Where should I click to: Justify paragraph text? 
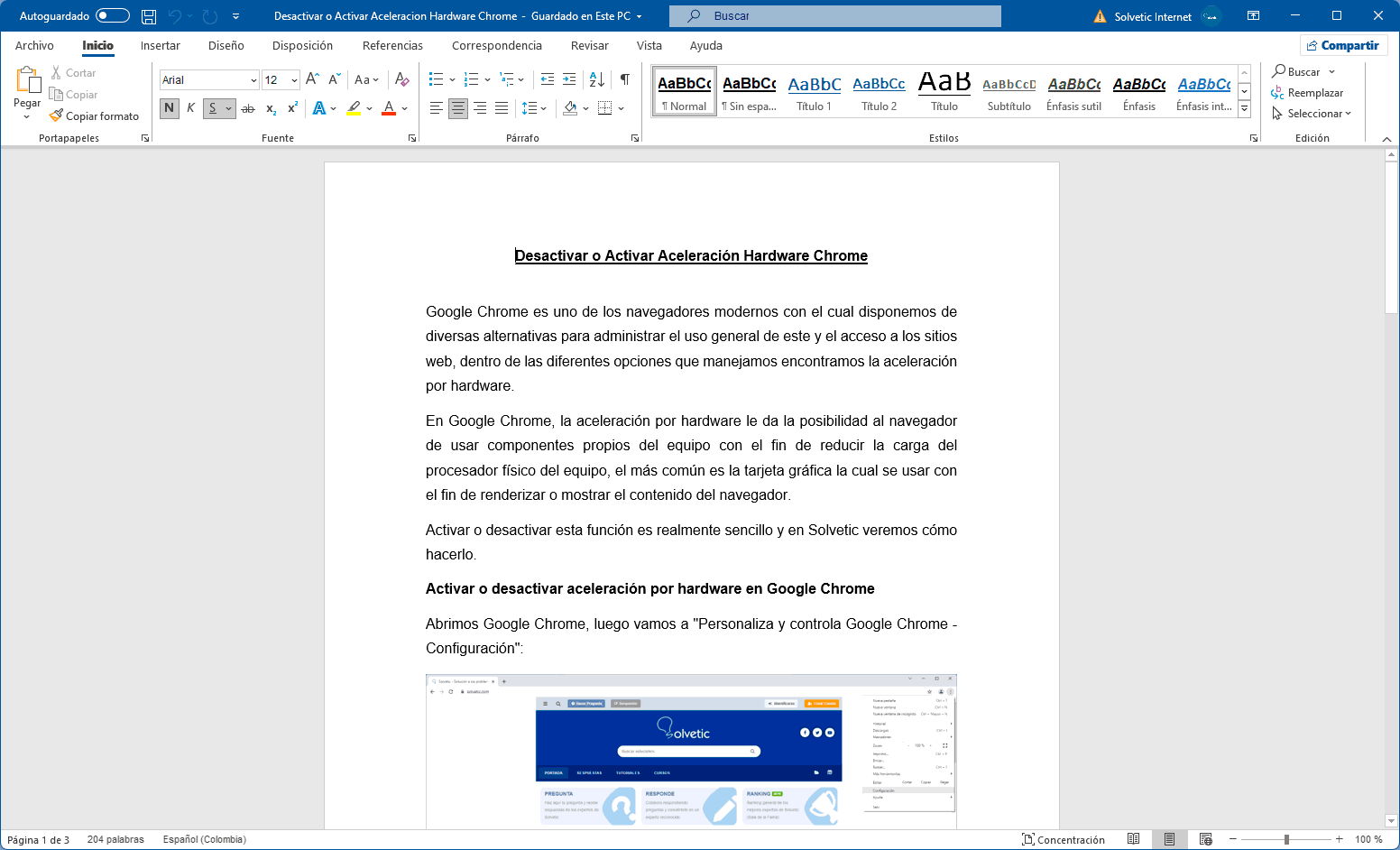coord(502,108)
